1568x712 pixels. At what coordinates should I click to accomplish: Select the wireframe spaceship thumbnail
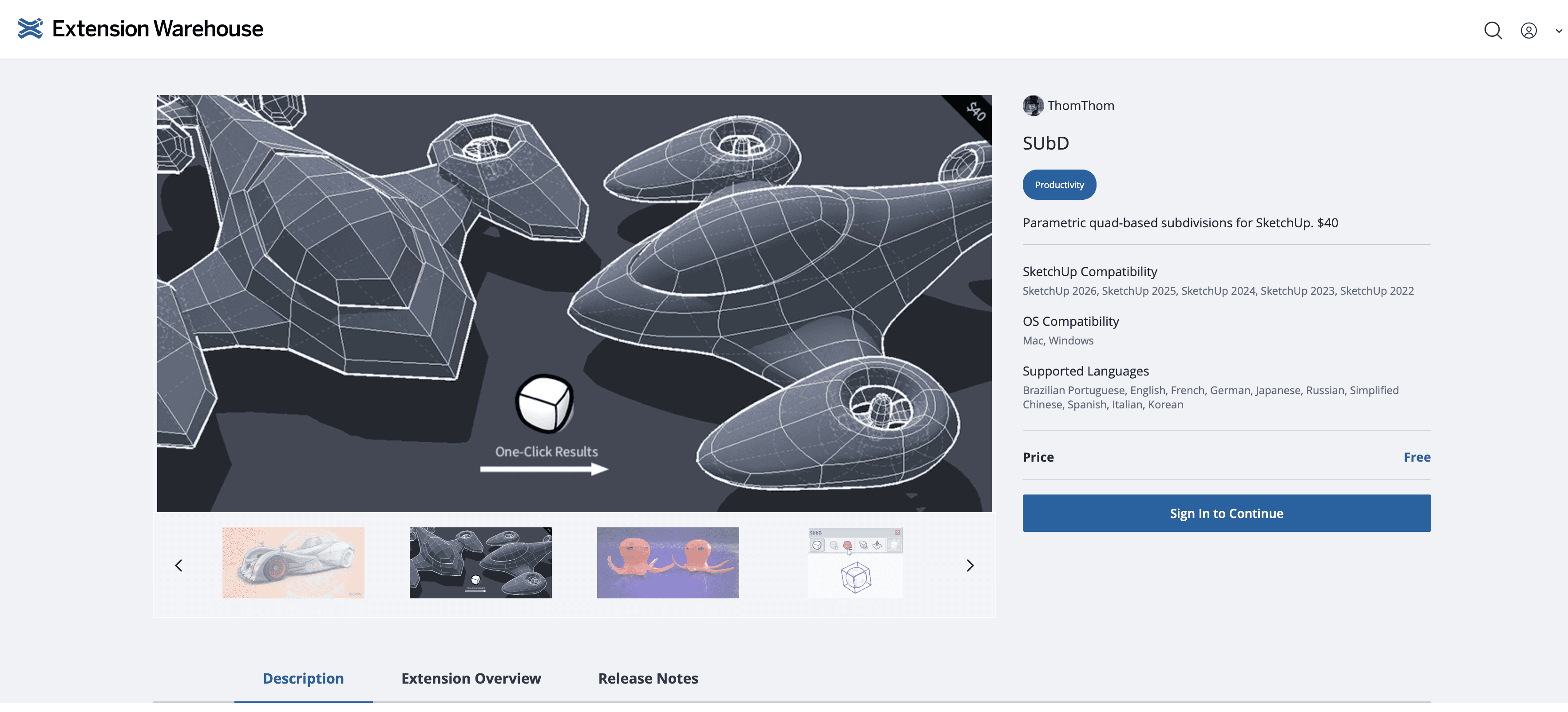(480, 562)
